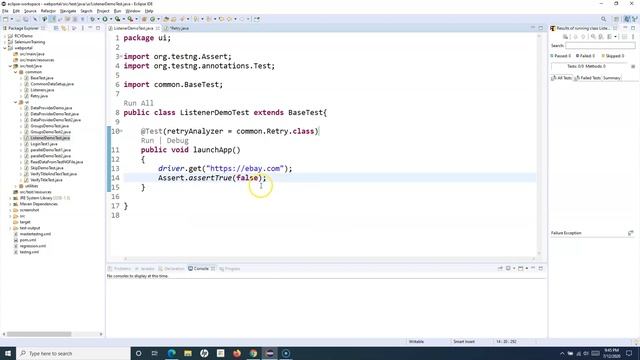Maximize the editor area icon
This screenshot has width=640, height=360.
point(541,28)
